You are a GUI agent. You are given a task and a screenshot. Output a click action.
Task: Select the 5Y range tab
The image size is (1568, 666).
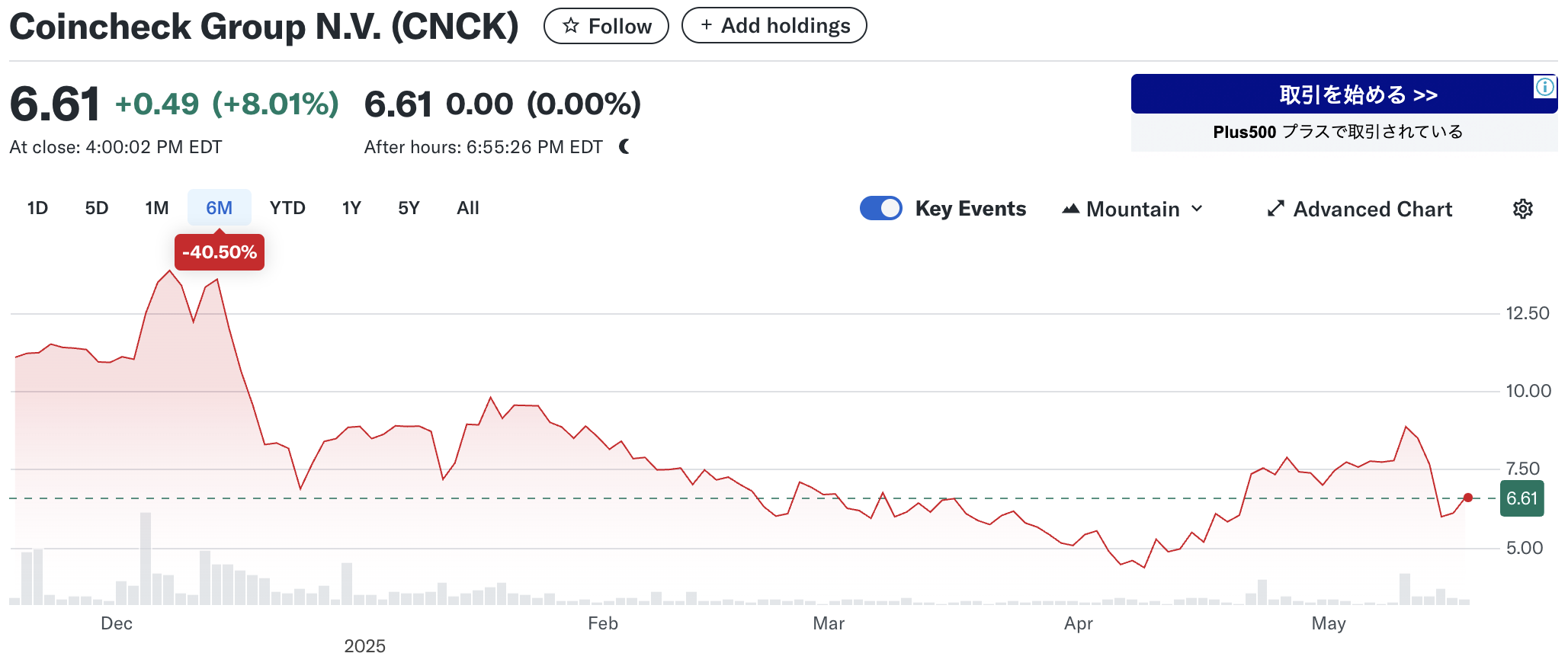coord(409,208)
